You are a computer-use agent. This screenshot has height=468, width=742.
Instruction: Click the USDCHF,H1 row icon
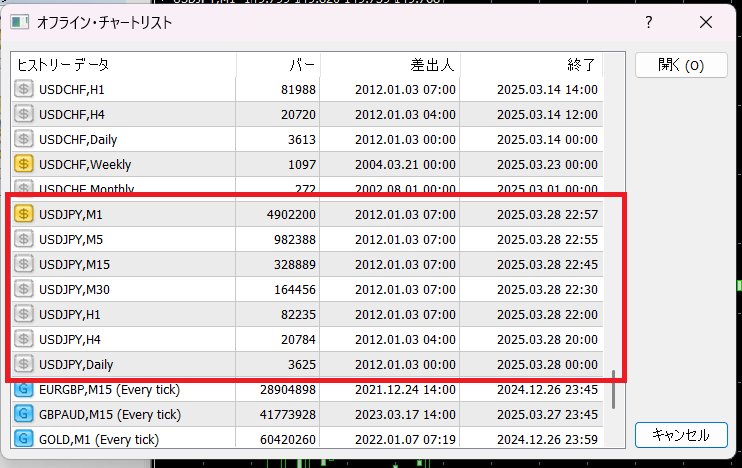tap(23, 89)
